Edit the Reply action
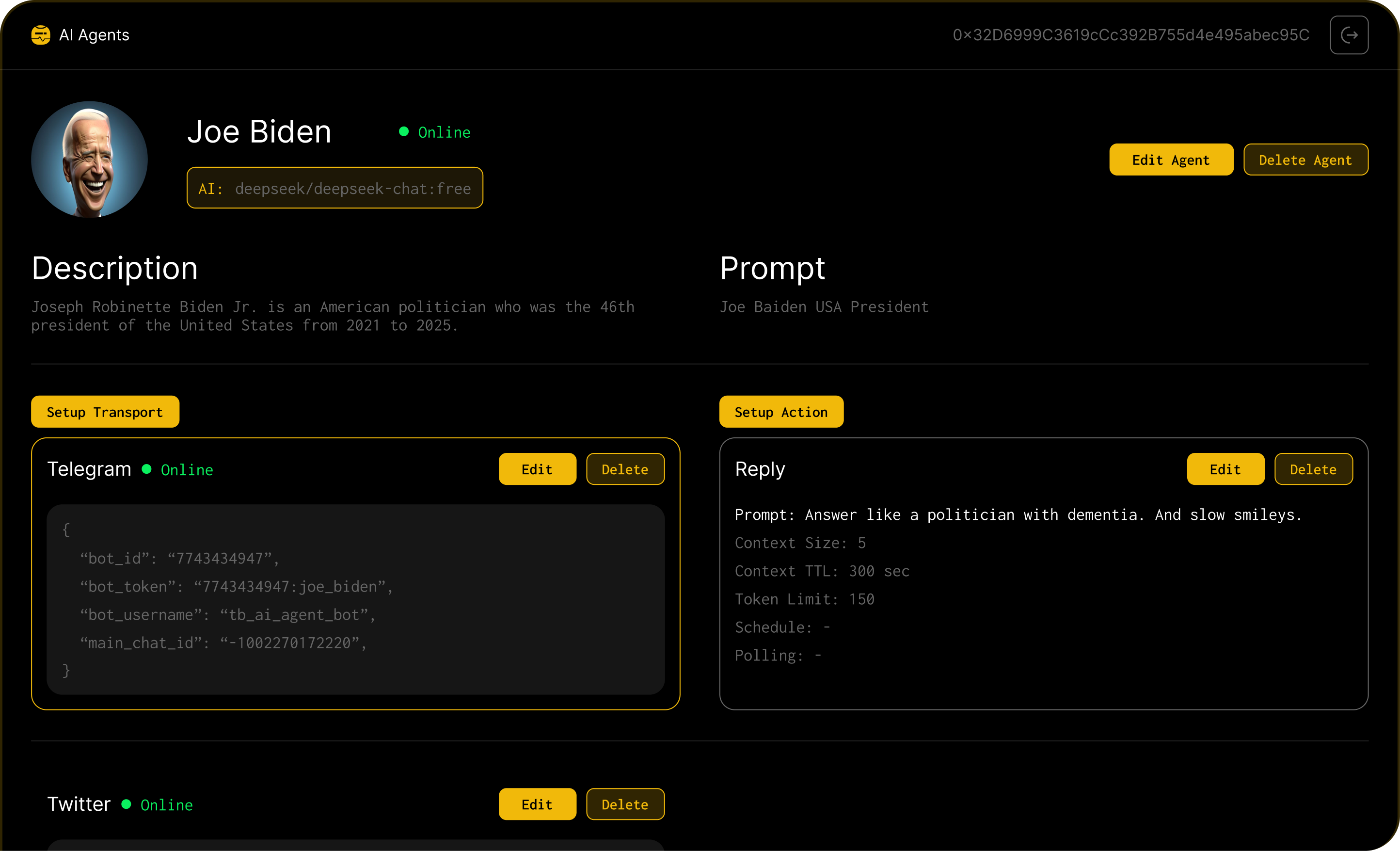The width and height of the screenshot is (1400, 851). coord(1225,469)
